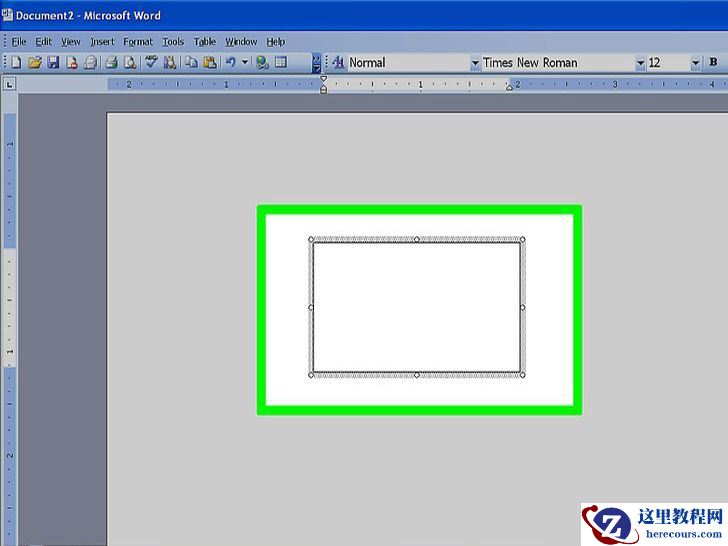The image size is (728, 546).
Task: Click the text box top-right sizing handle
Action: click(522, 240)
